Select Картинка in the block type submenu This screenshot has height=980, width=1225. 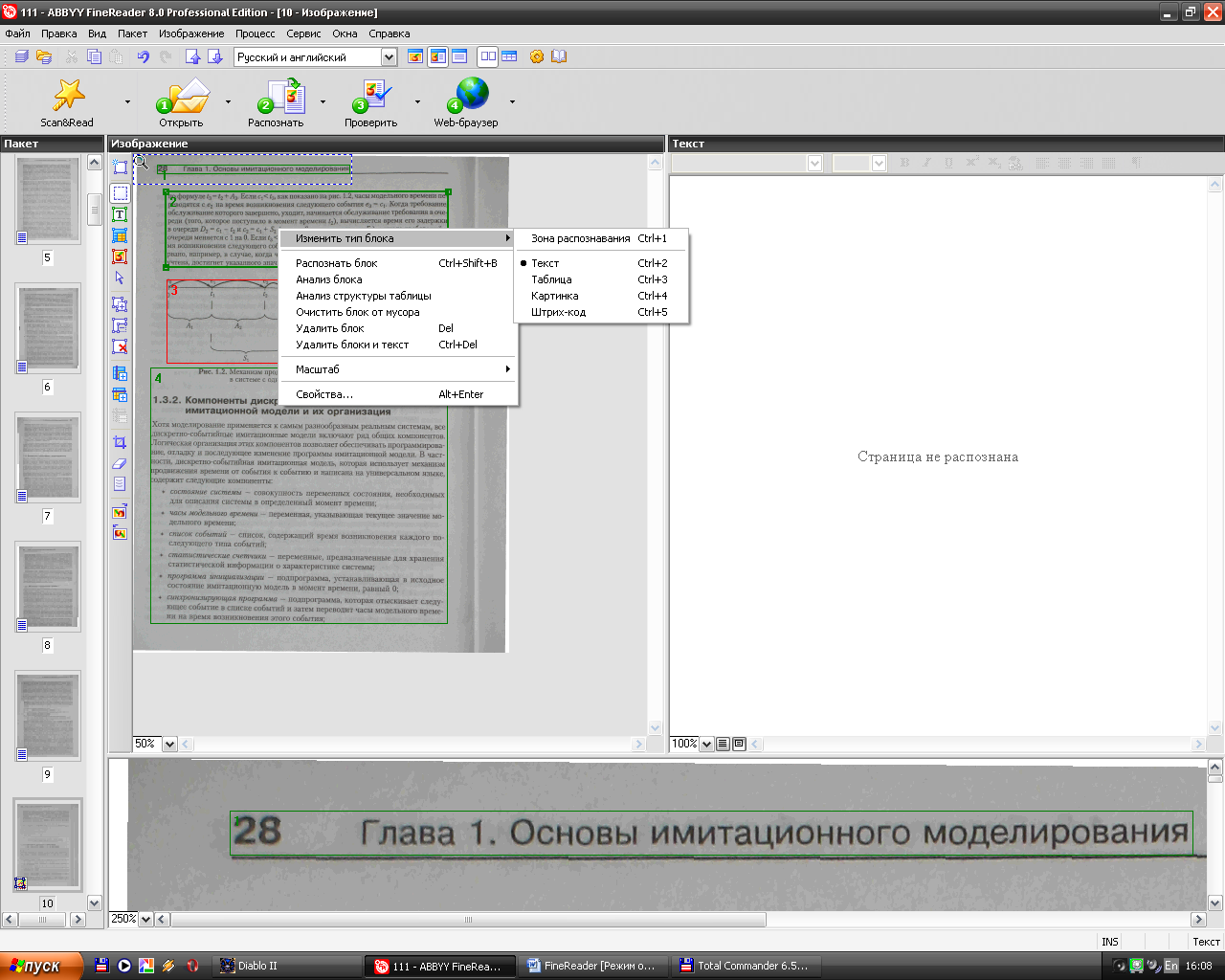coord(602,296)
